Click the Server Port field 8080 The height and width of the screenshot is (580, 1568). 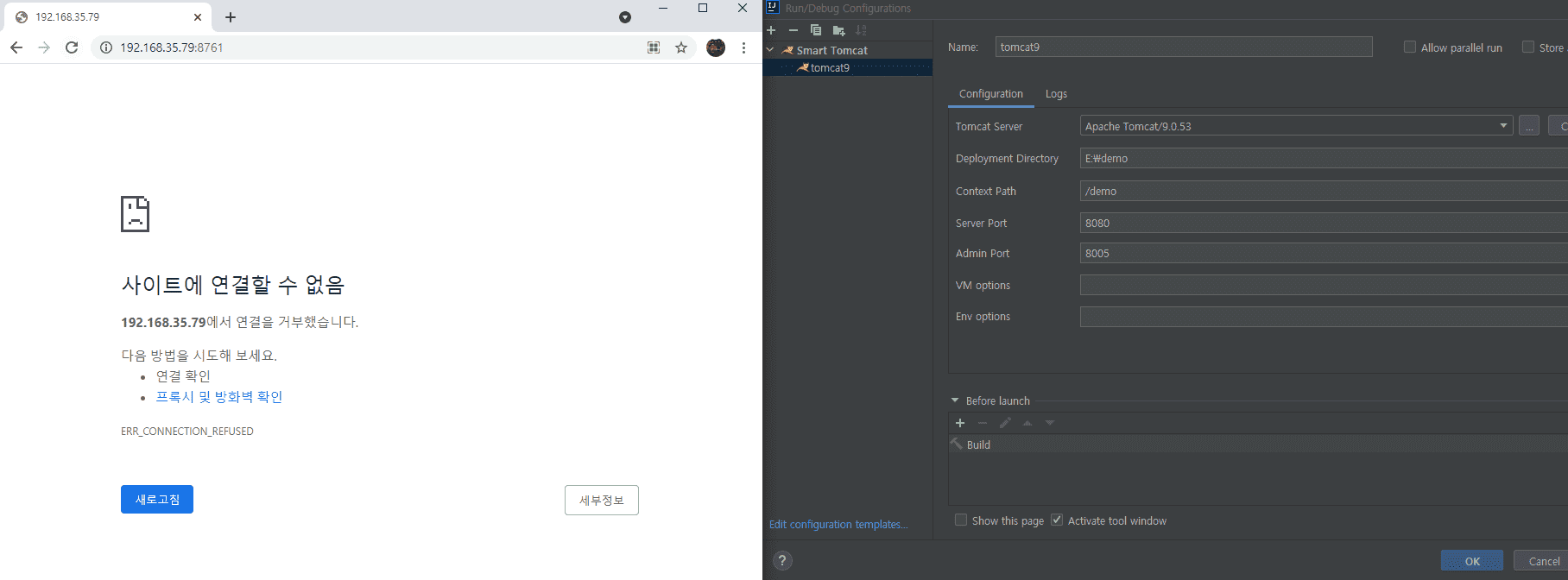[1324, 223]
